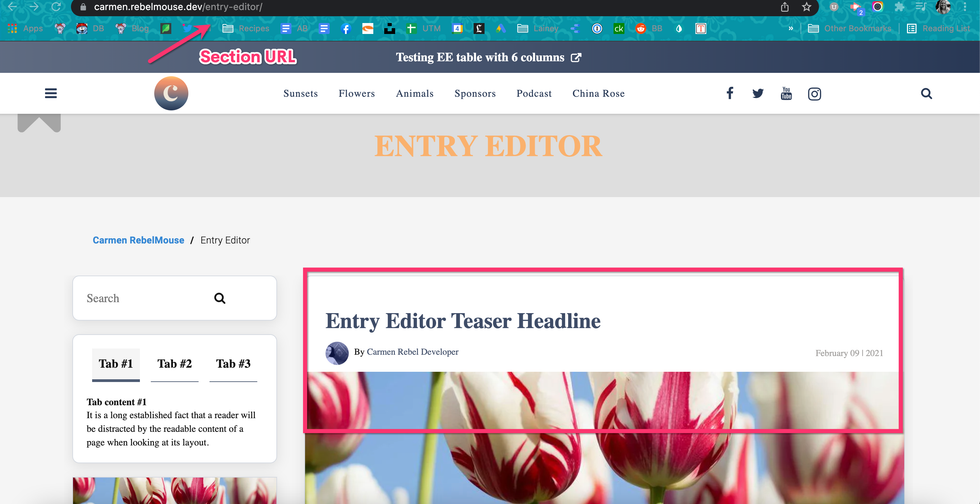The height and width of the screenshot is (504, 980).
Task: Switch to Tab #3 in sidebar
Action: tap(233, 364)
